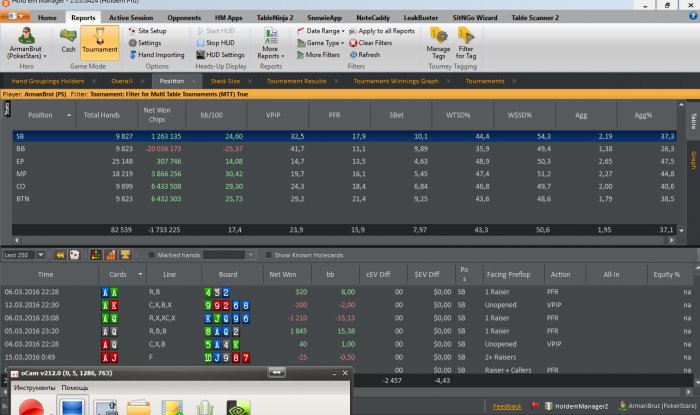Toggle Show Known Holecards checkbox

coord(268,255)
